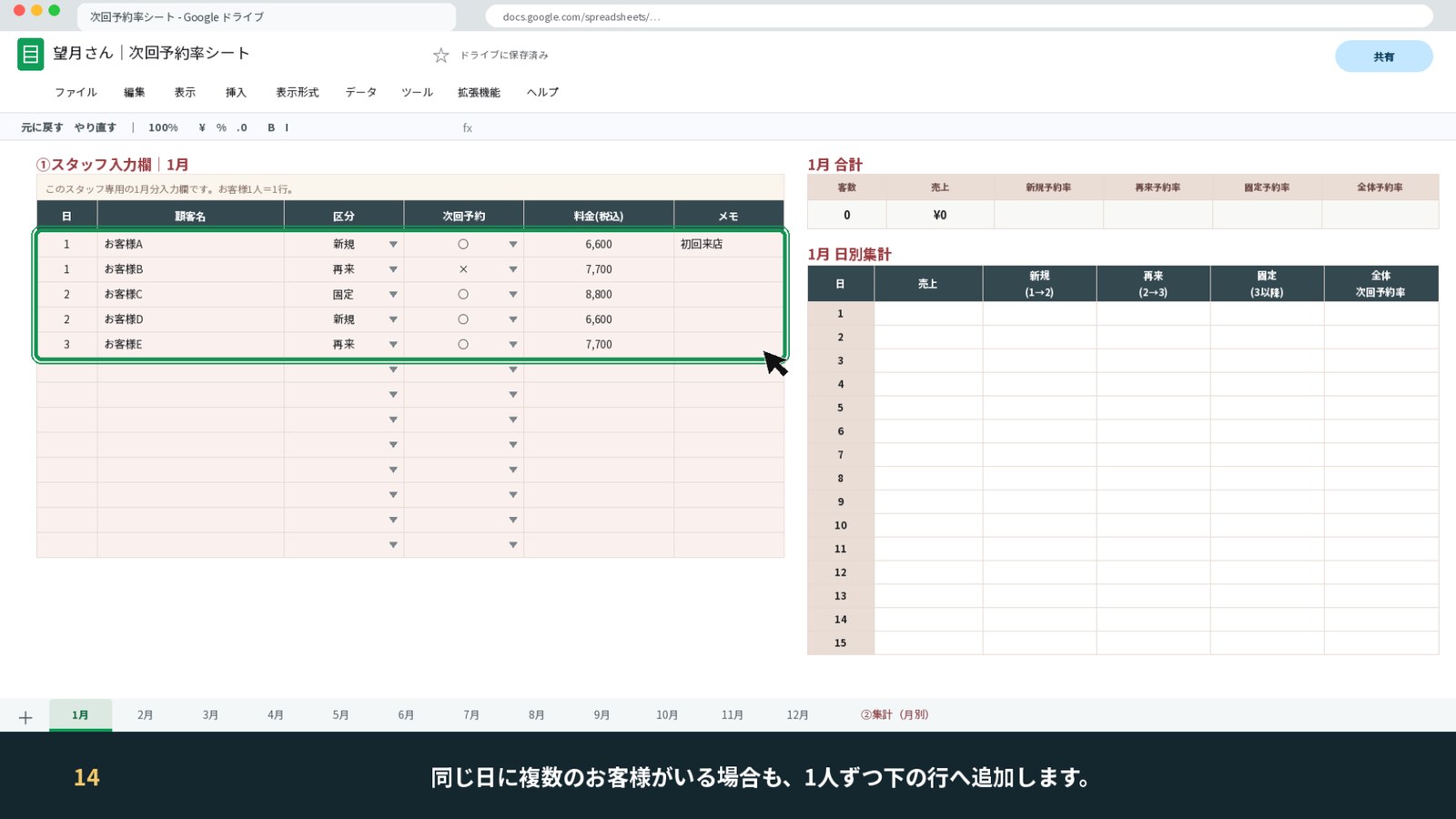Click 元に戻す (undo)

[x=42, y=128]
